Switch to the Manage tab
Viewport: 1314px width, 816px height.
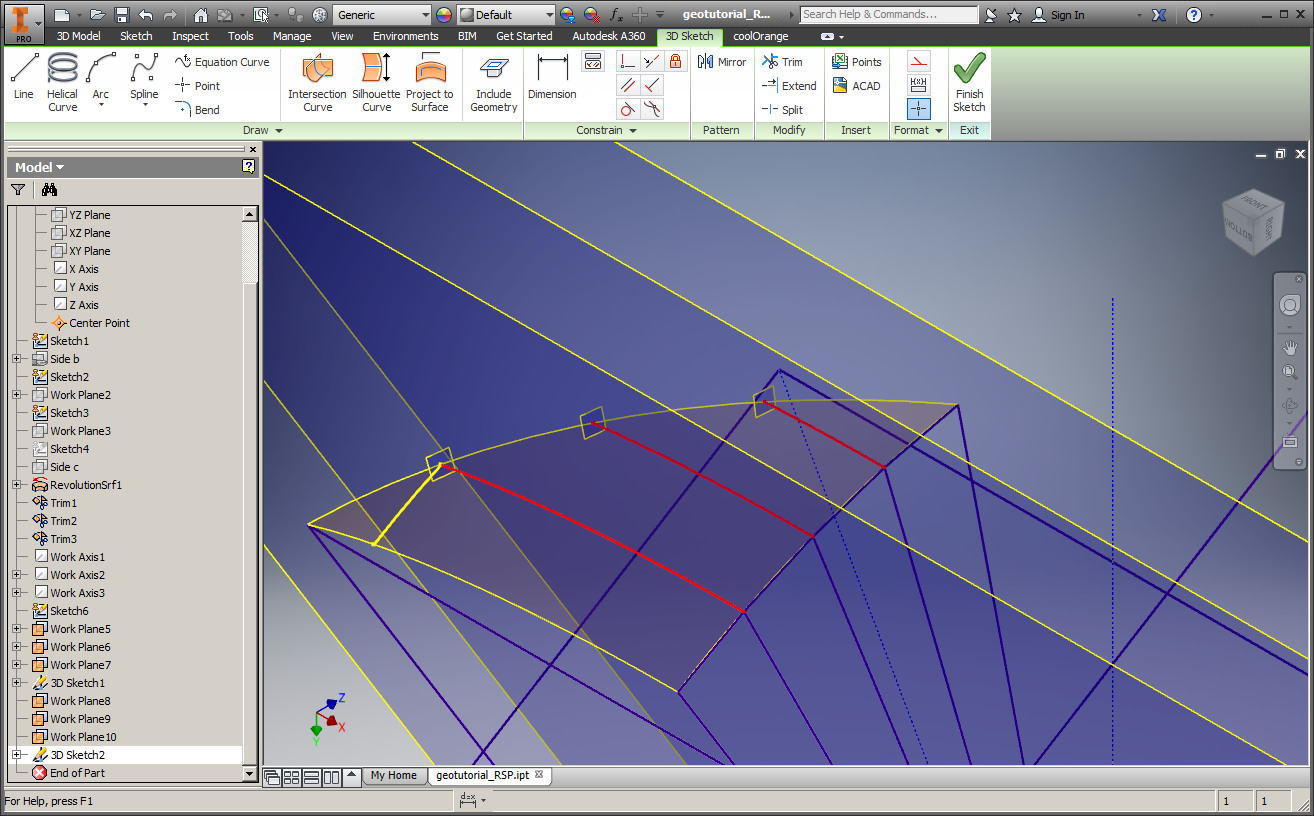pyautogui.click(x=292, y=36)
